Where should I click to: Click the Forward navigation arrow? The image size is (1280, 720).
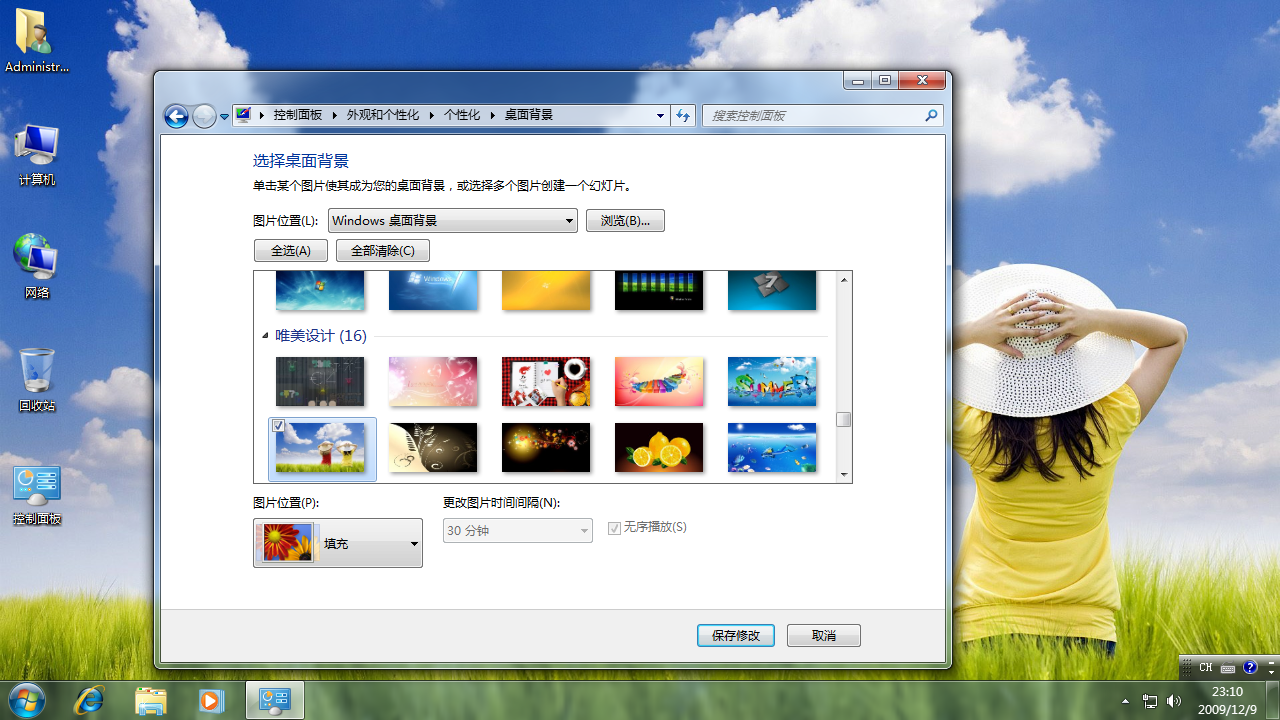tap(204, 116)
